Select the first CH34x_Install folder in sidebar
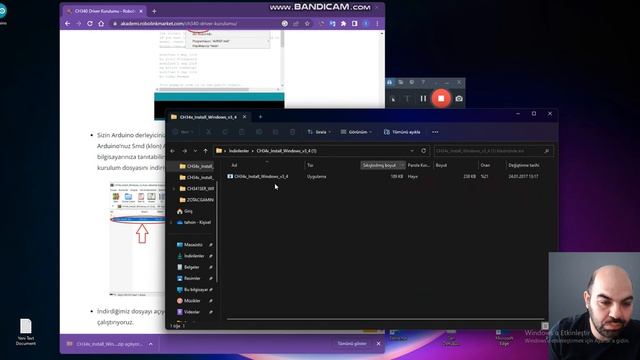Viewport: 640px width, 360px height. 197,166
